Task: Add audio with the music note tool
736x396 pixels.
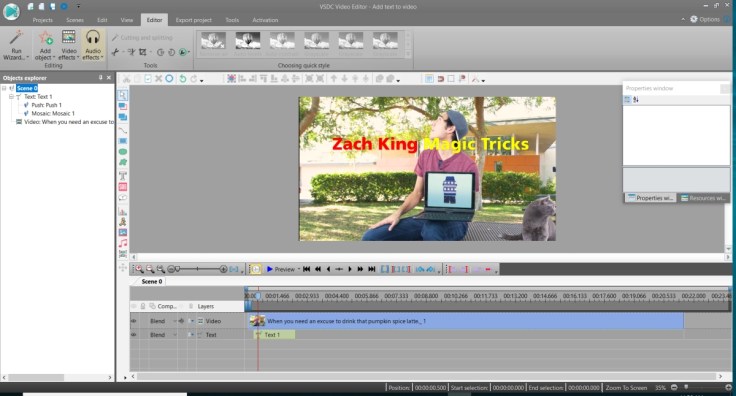Action: coord(123,243)
